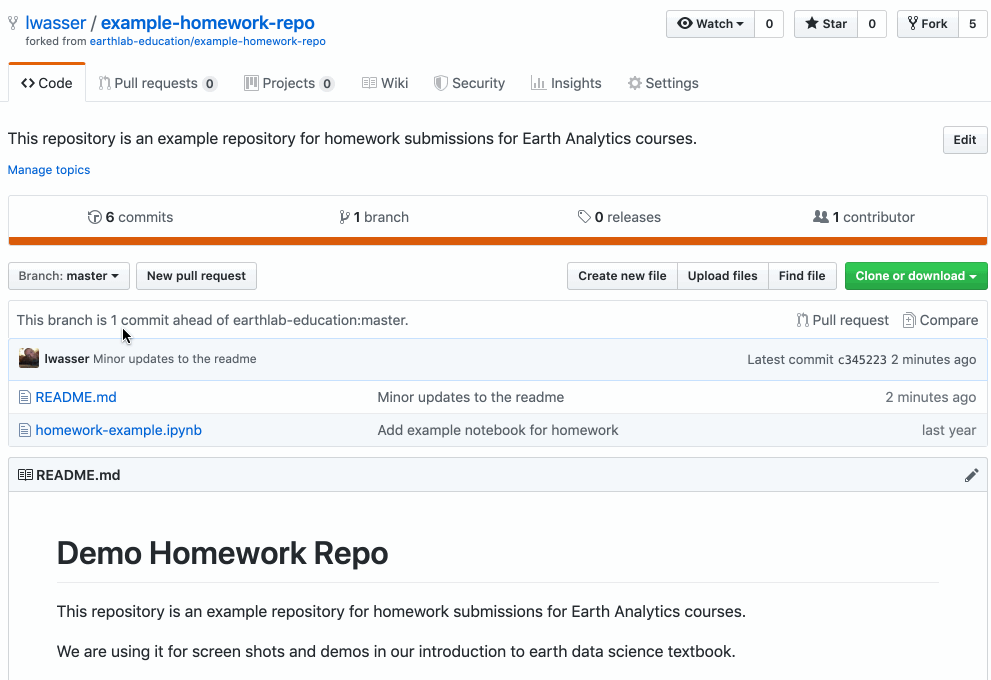Open homework-example.ipynb file
Viewport: 991px width, 680px height.
119,430
